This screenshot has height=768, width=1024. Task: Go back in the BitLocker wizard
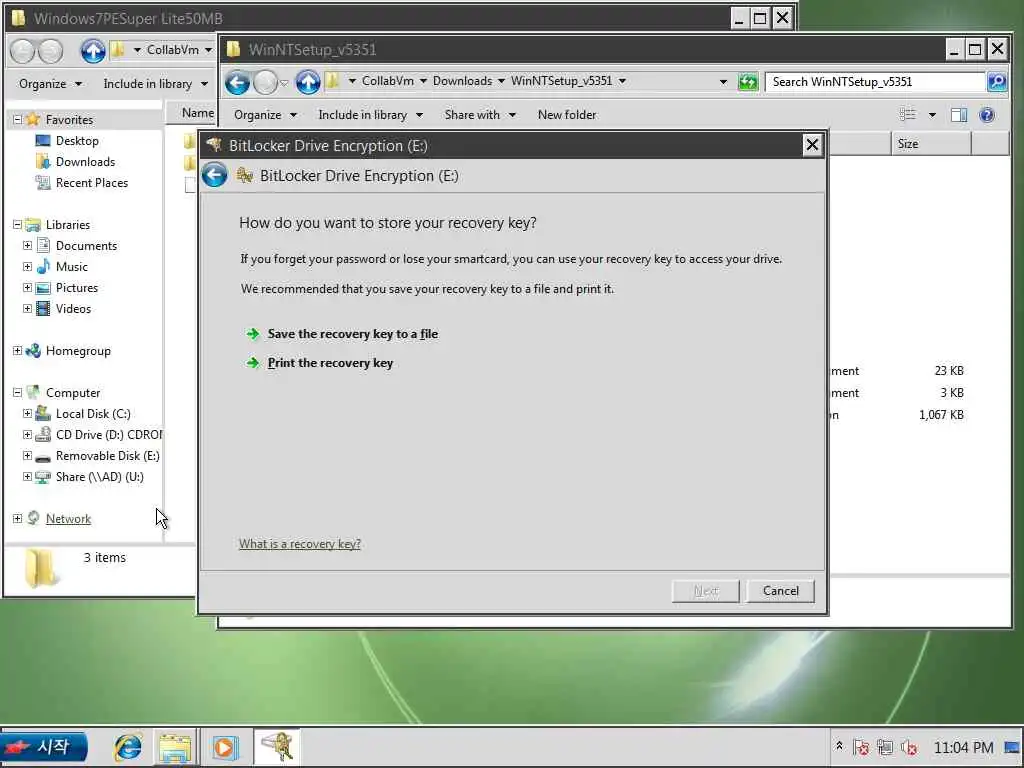coord(214,175)
